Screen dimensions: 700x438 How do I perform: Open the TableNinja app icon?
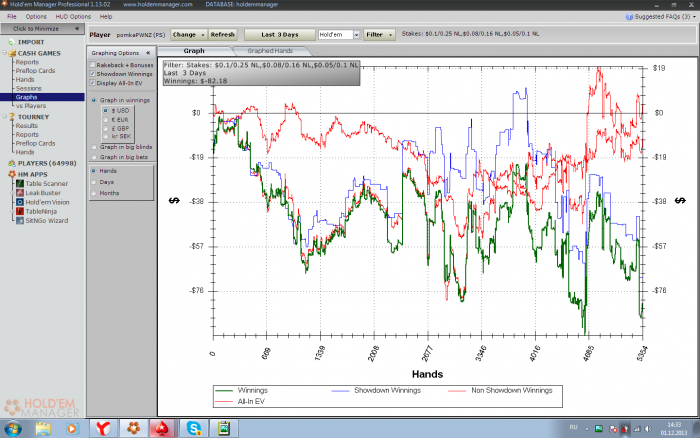tap(20, 211)
